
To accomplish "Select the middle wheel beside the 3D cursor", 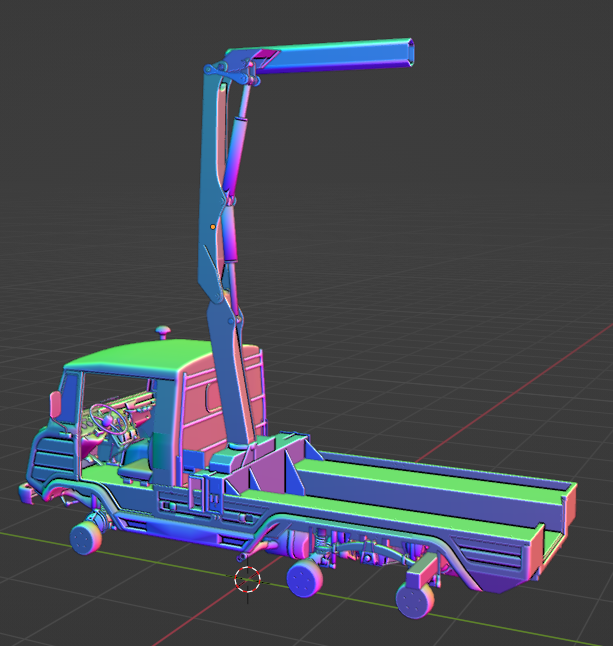I will tap(304, 578).
